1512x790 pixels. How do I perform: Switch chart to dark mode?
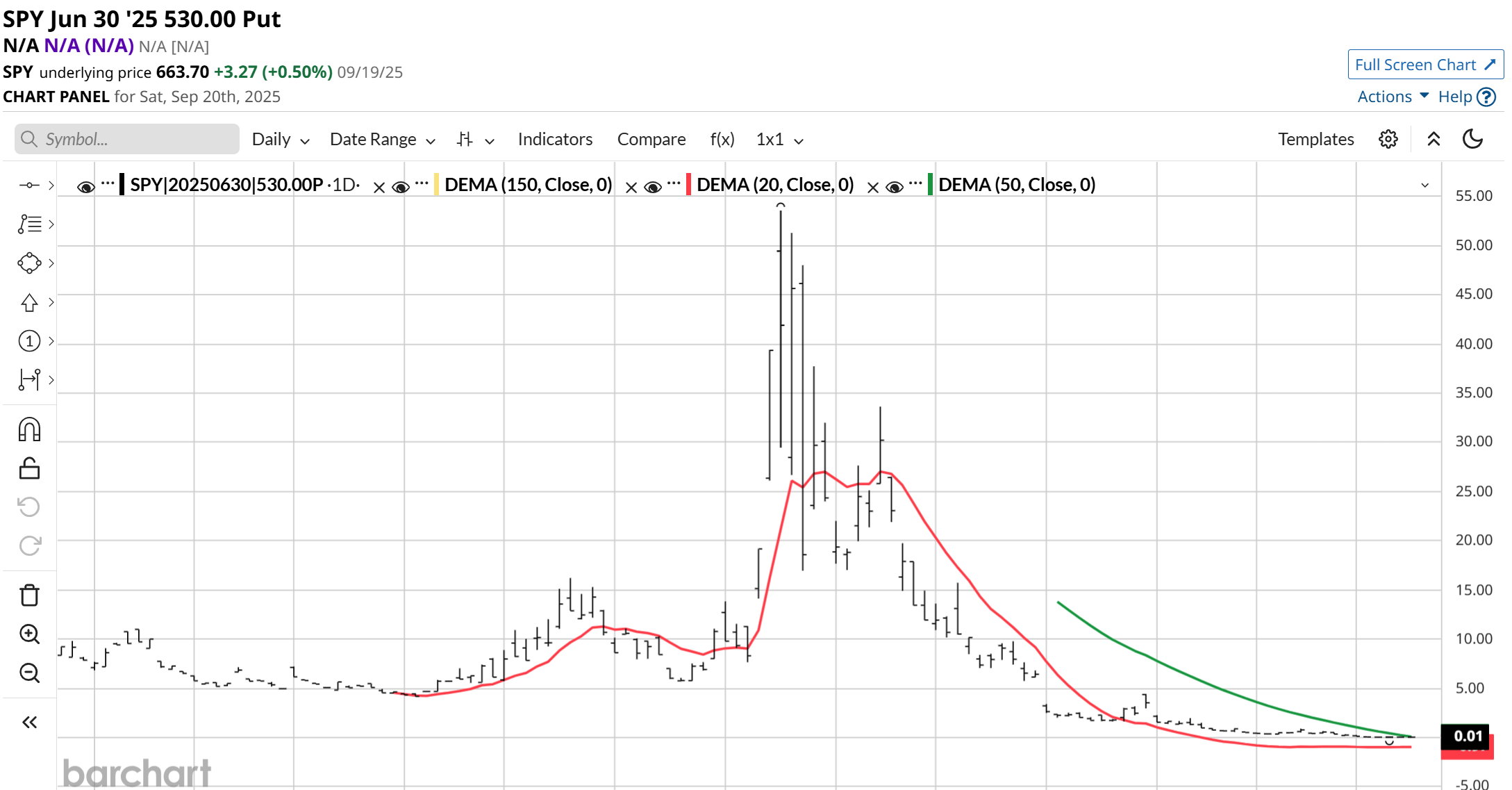[1474, 138]
